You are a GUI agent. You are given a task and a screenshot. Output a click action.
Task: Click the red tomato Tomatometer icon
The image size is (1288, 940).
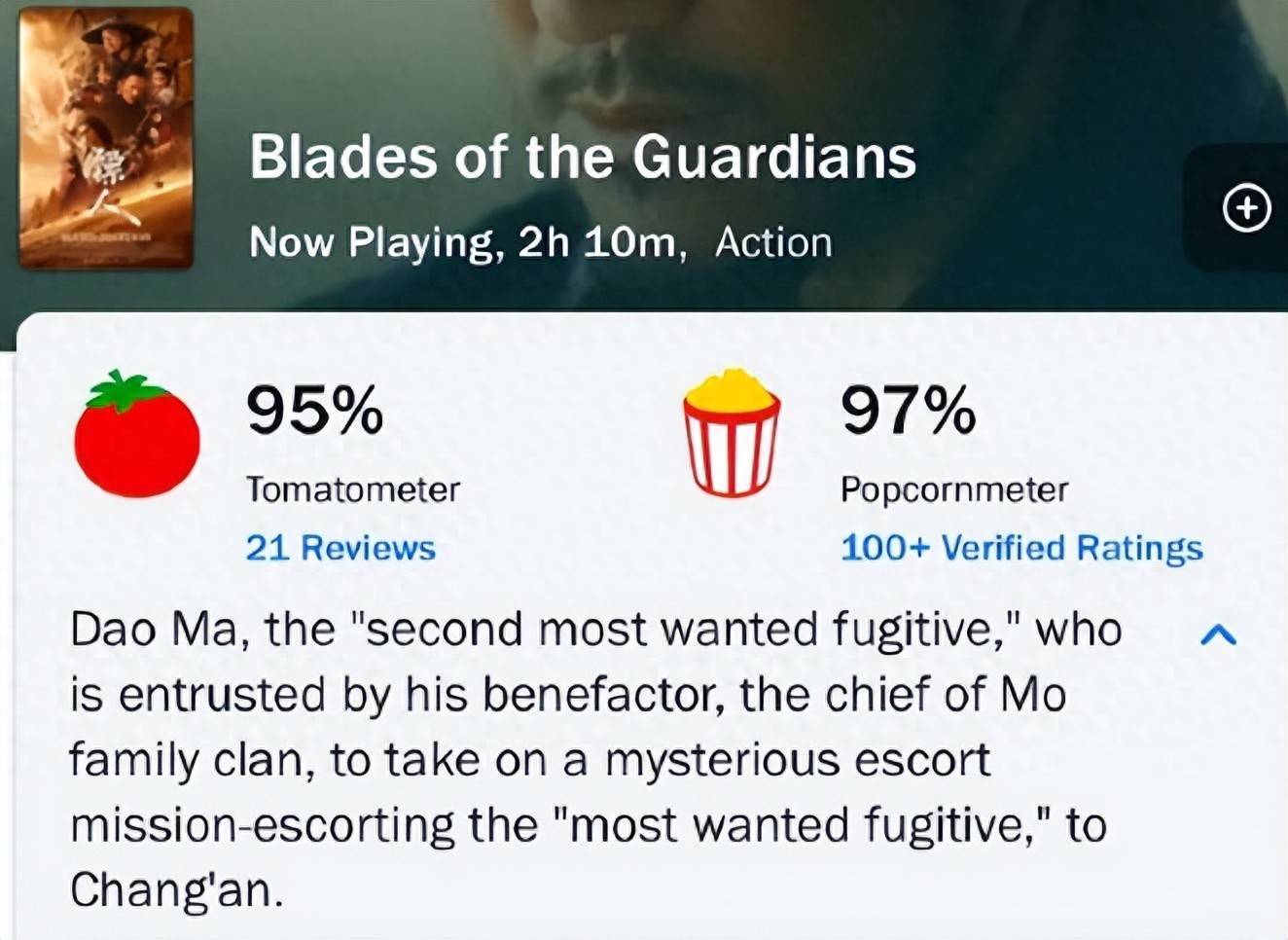137,436
